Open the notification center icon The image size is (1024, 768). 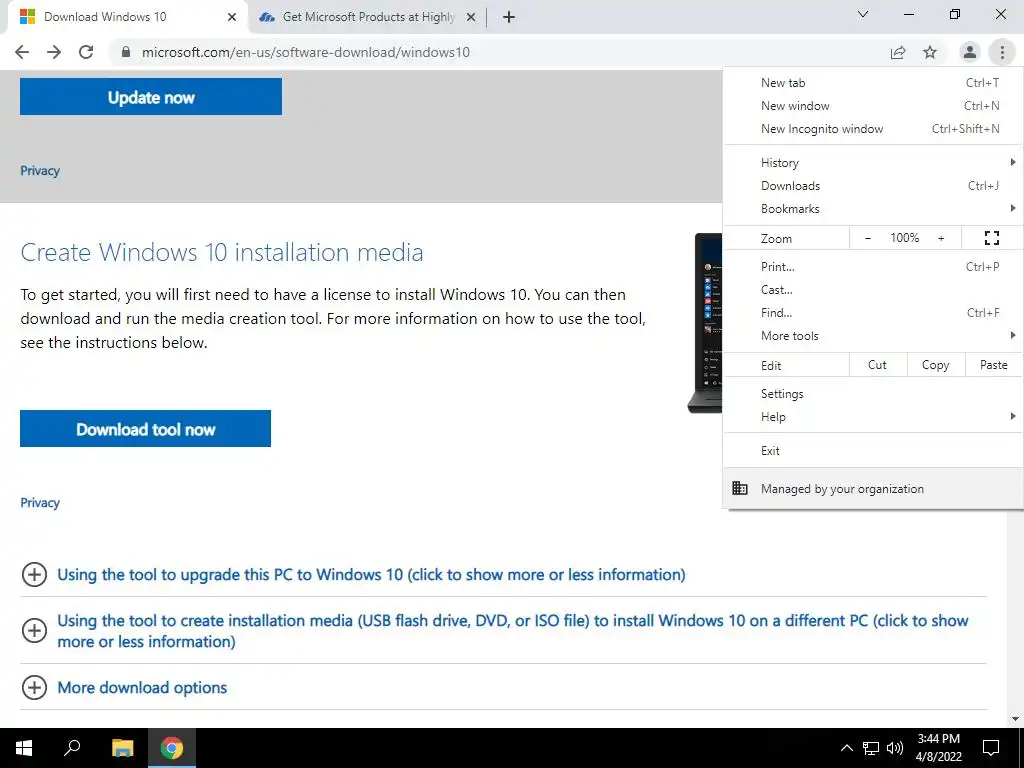click(991, 748)
